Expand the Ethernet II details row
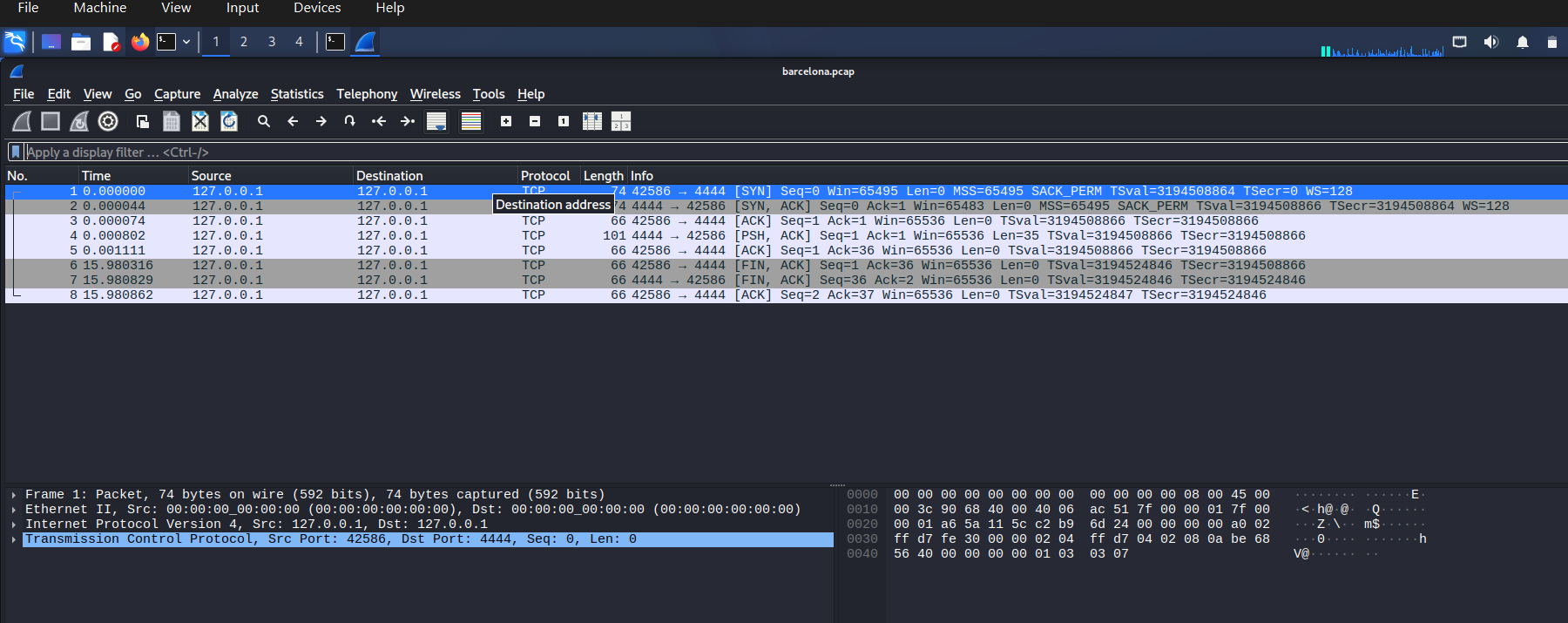1568x623 pixels. pos(14,510)
